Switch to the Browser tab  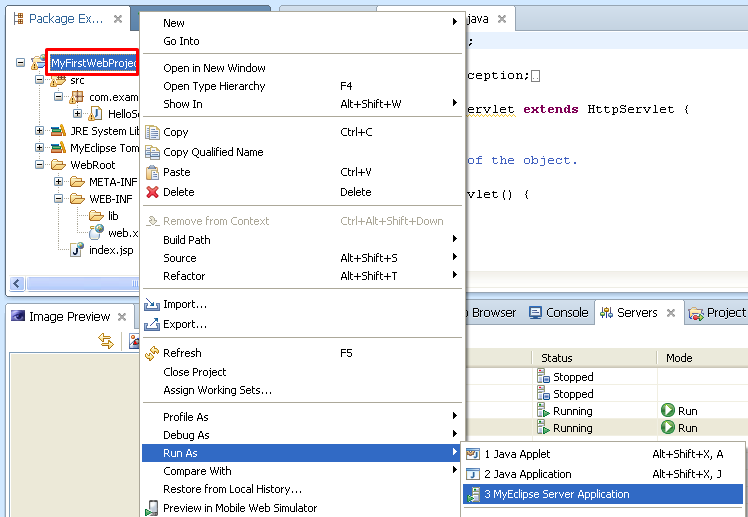pos(493,313)
